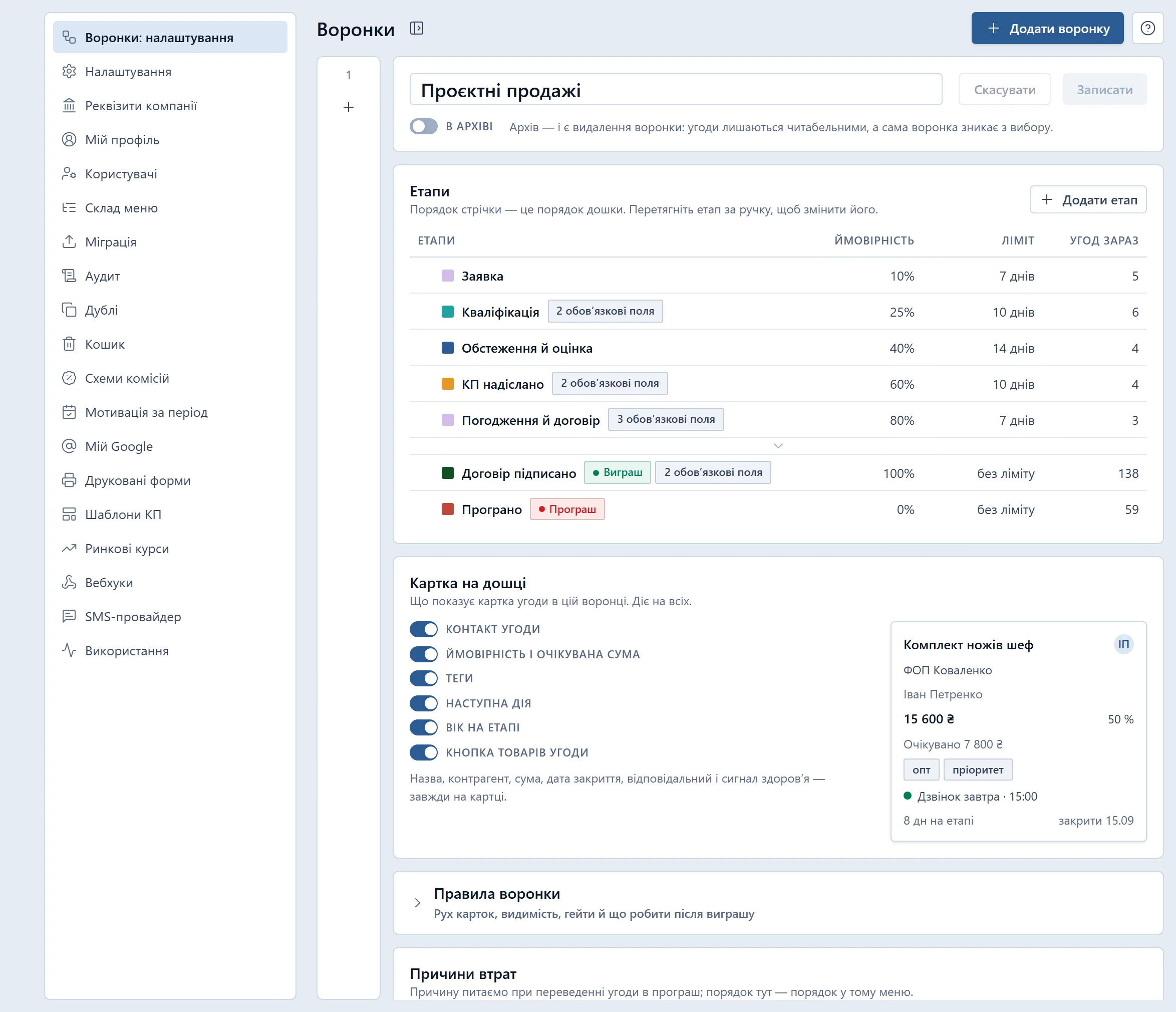Click the Додати воронку button
The image size is (1176, 1012).
(1047, 29)
